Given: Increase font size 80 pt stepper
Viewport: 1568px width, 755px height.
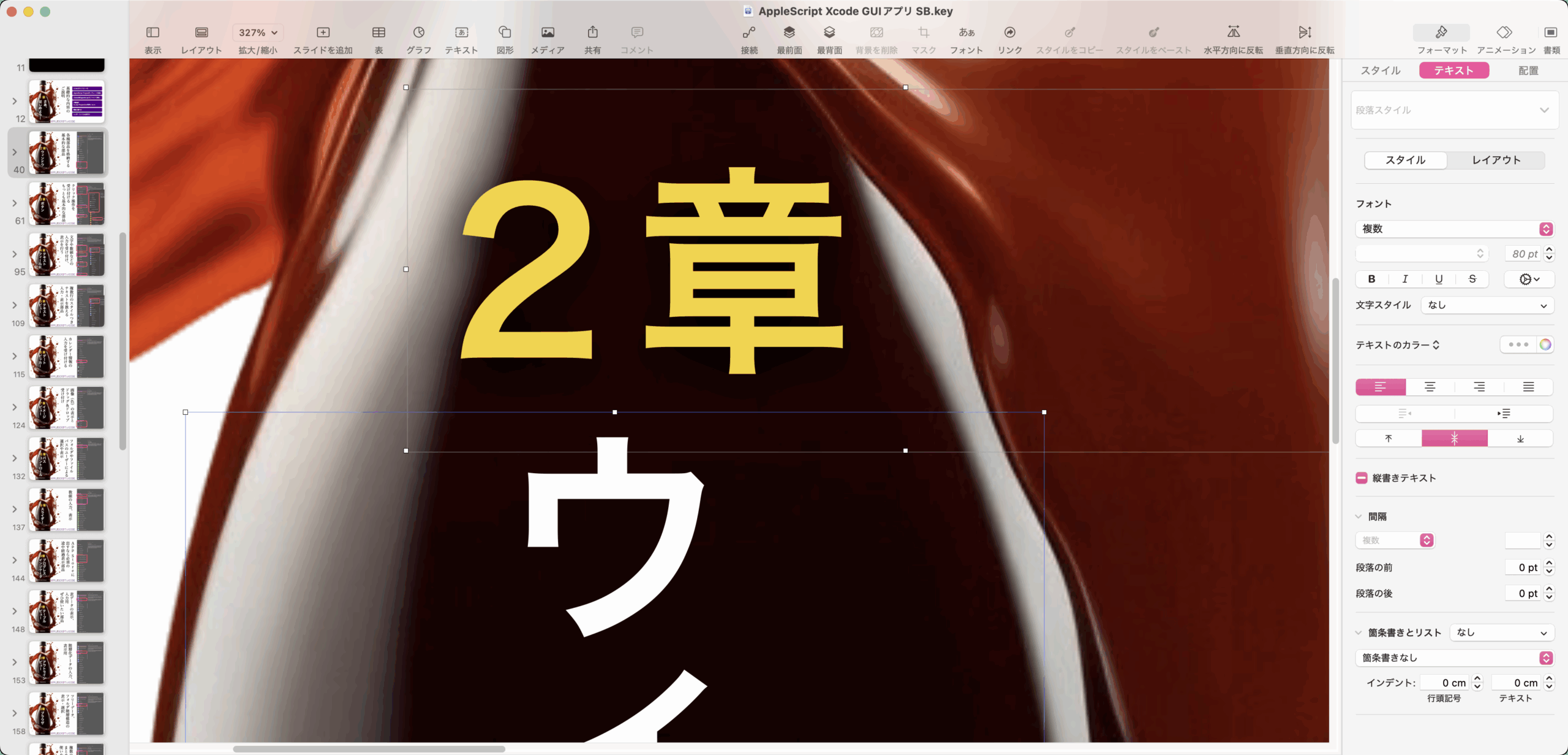Looking at the screenshot, I should [x=1549, y=249].
